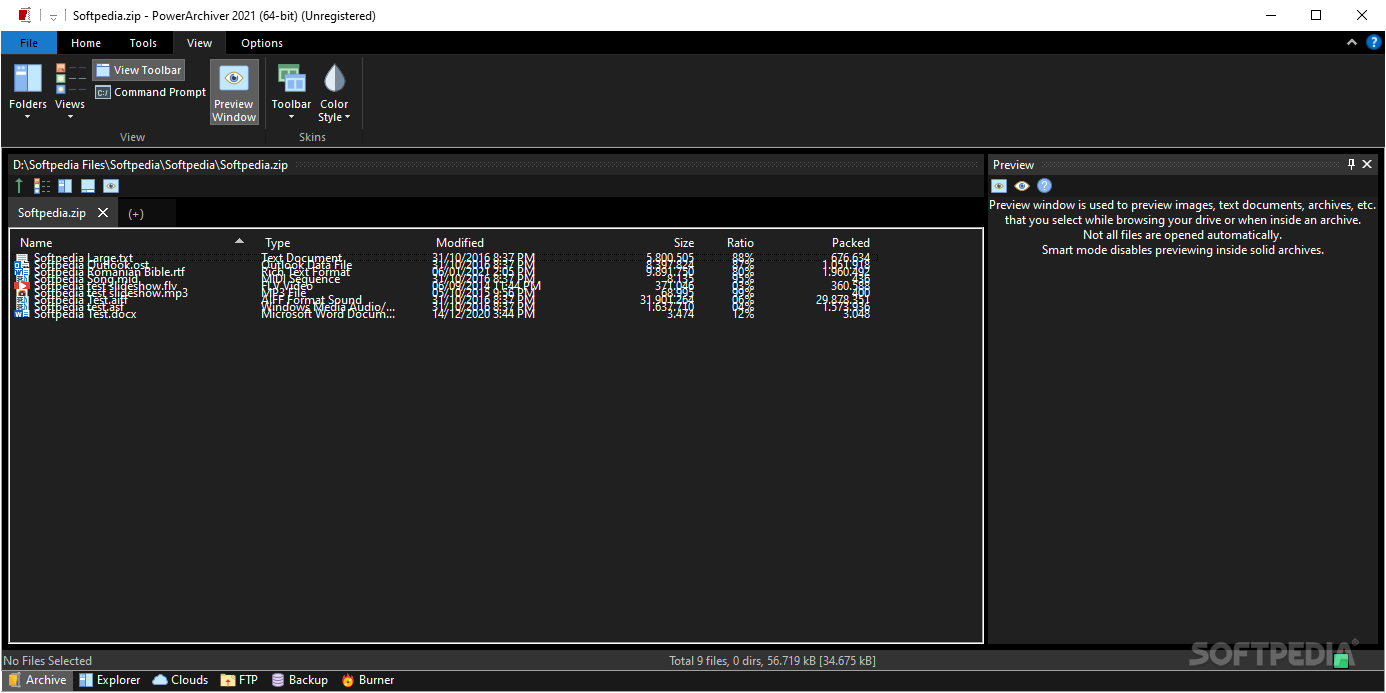
Task: Click the Word icon beside Softpedia Test.docx
Action: [22, 314]
